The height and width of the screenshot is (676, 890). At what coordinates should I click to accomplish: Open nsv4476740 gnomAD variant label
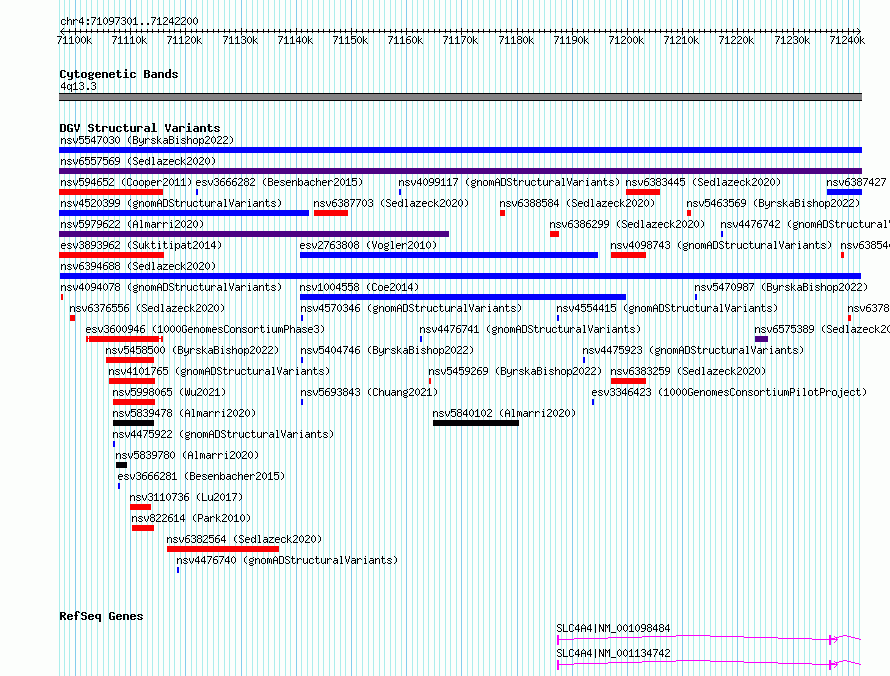point(287,560)
